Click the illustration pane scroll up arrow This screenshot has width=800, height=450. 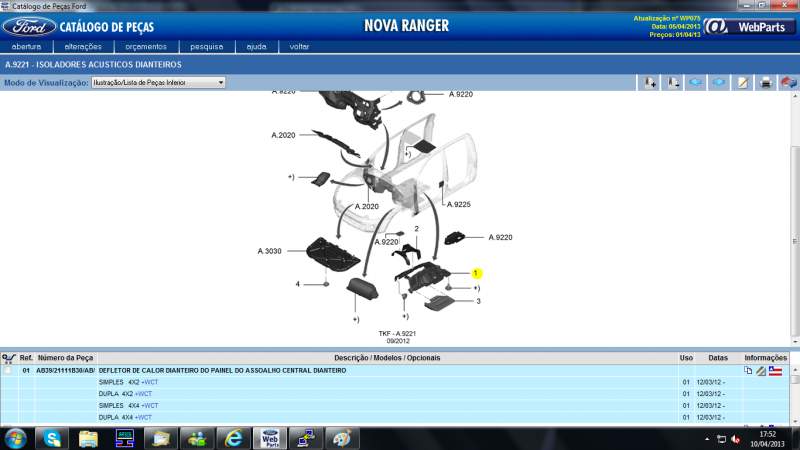pyautogui.click(x=795, y=96)
